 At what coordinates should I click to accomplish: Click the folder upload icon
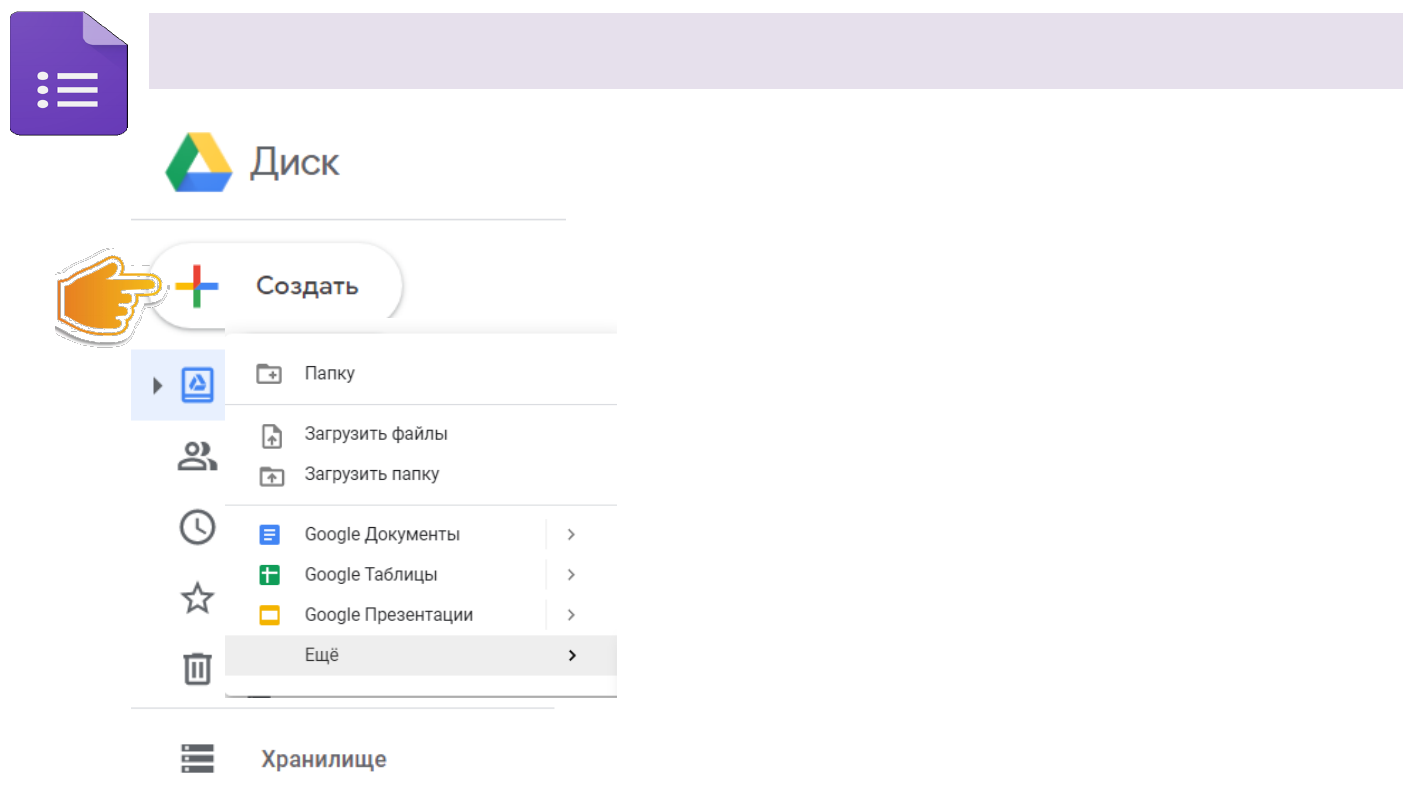click(271, 476)
